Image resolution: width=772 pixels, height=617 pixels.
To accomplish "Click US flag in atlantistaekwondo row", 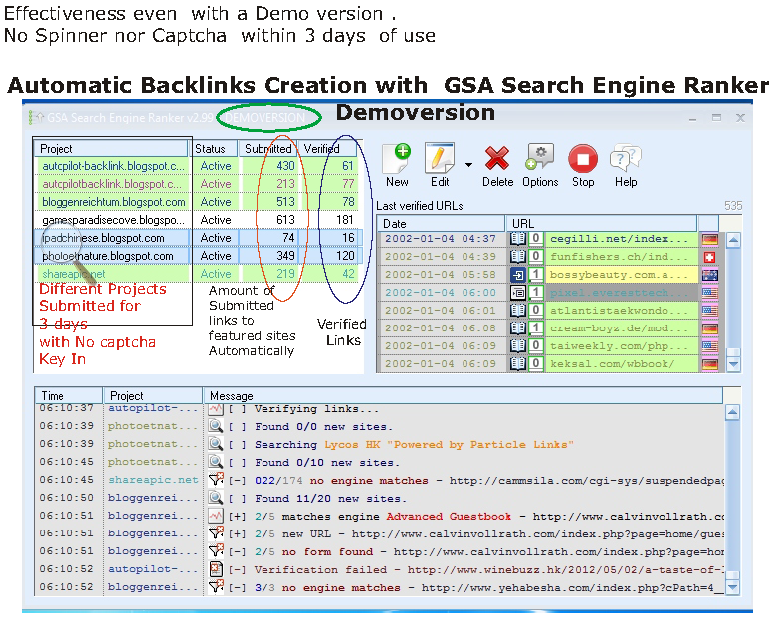I will [709, 311].
